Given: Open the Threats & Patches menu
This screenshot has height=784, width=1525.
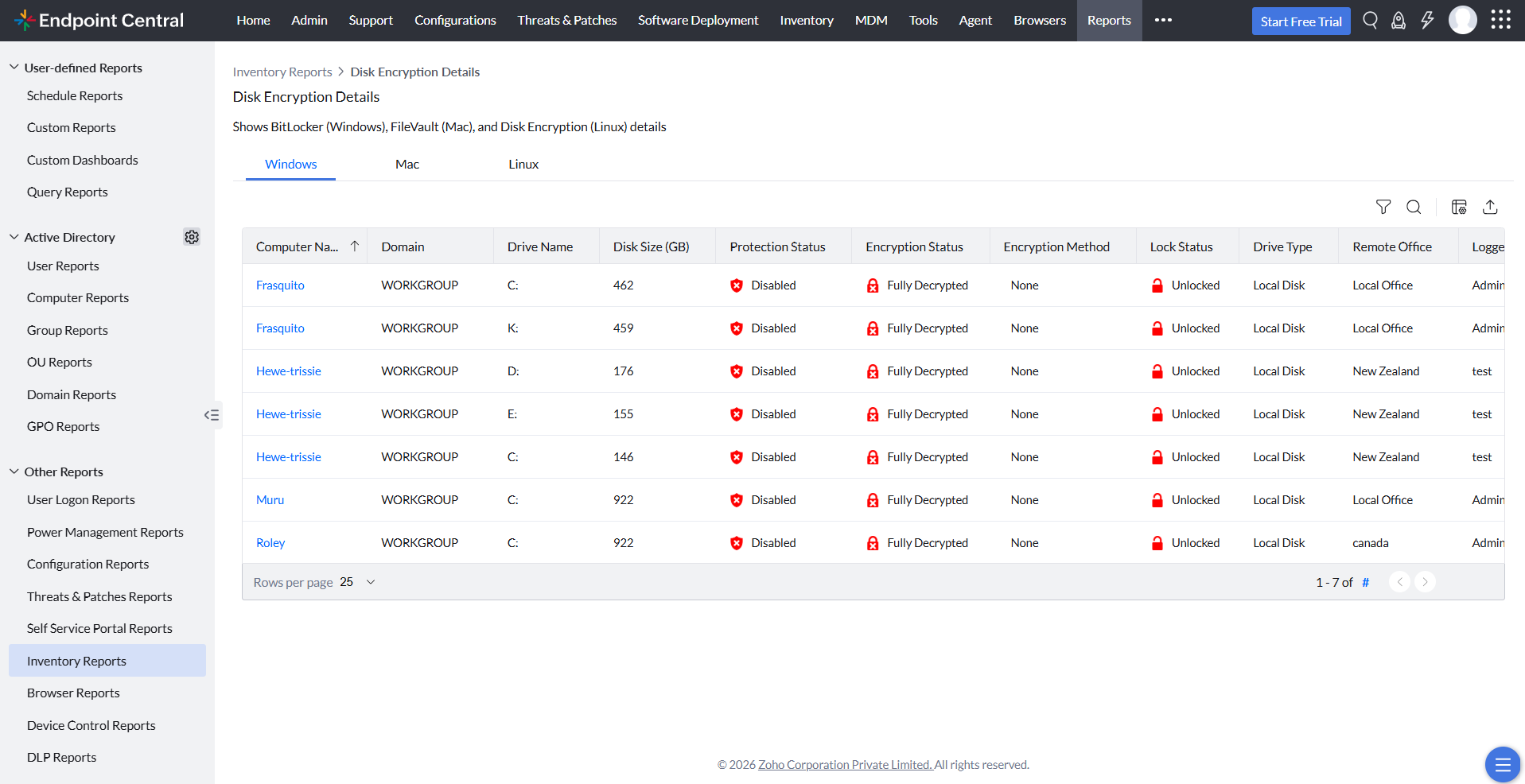Looking at the screenshot, I should 567,20.
